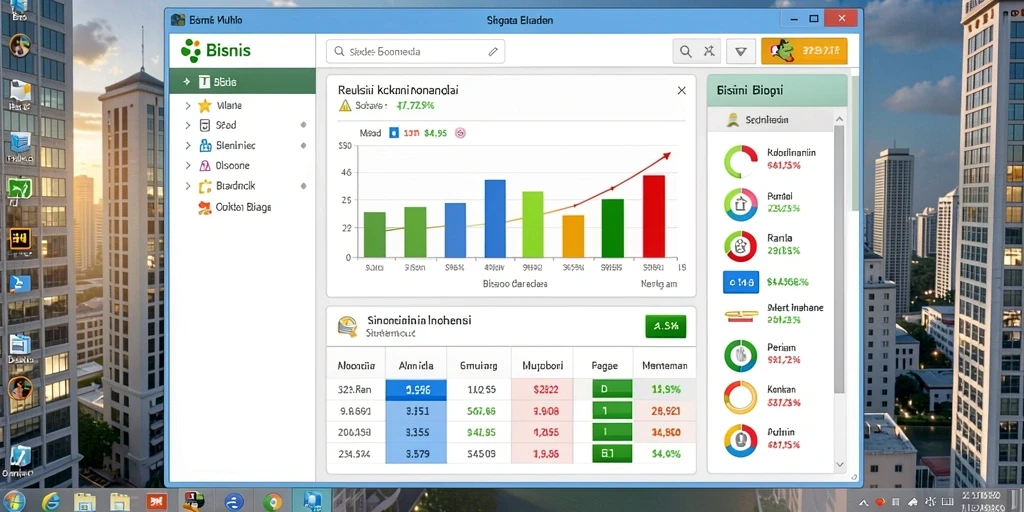The height and width of the screenshot is (512, 1024).
Task: Click the green 4.5% button
Action: (x=665, y=325)
